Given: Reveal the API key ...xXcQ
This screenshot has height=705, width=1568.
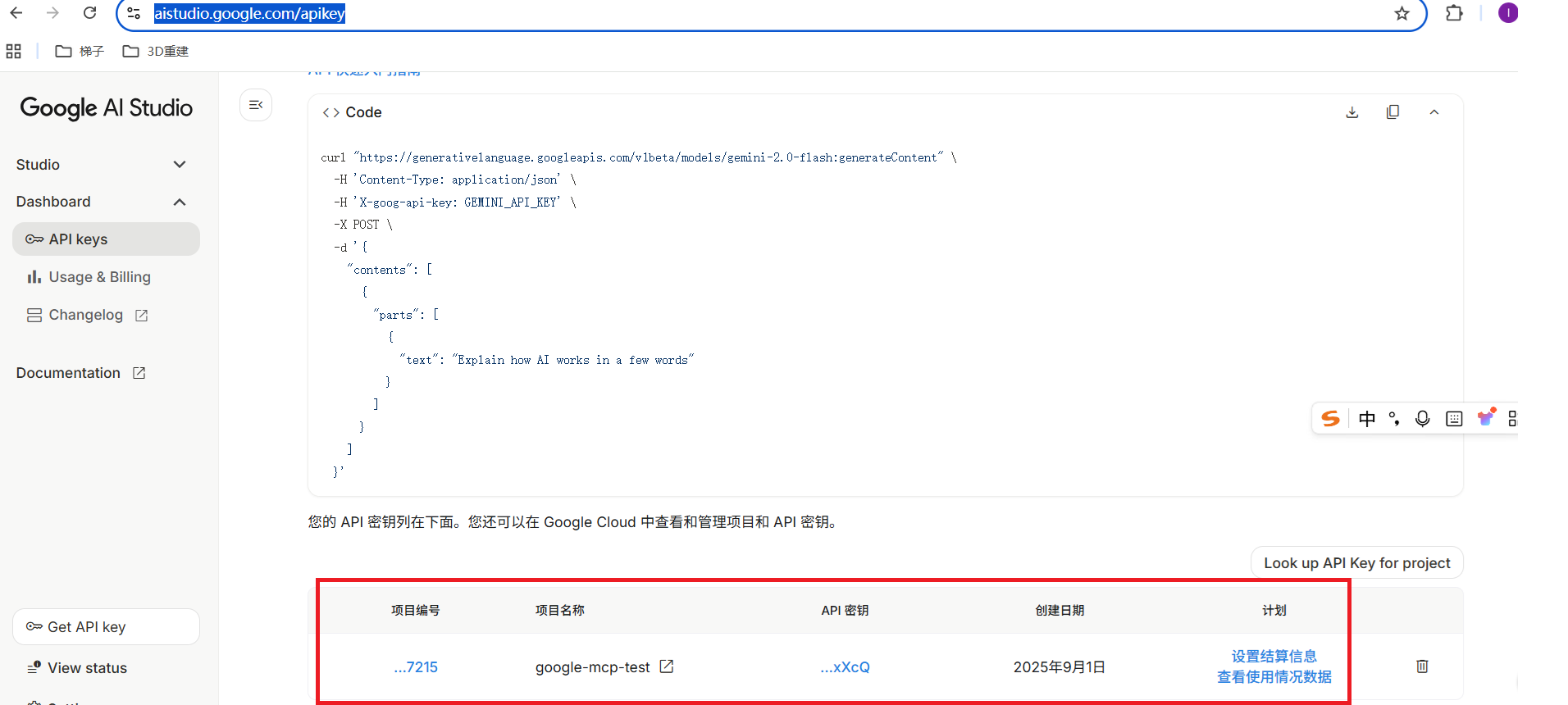Looking at the screenshot, I should 846,667.
